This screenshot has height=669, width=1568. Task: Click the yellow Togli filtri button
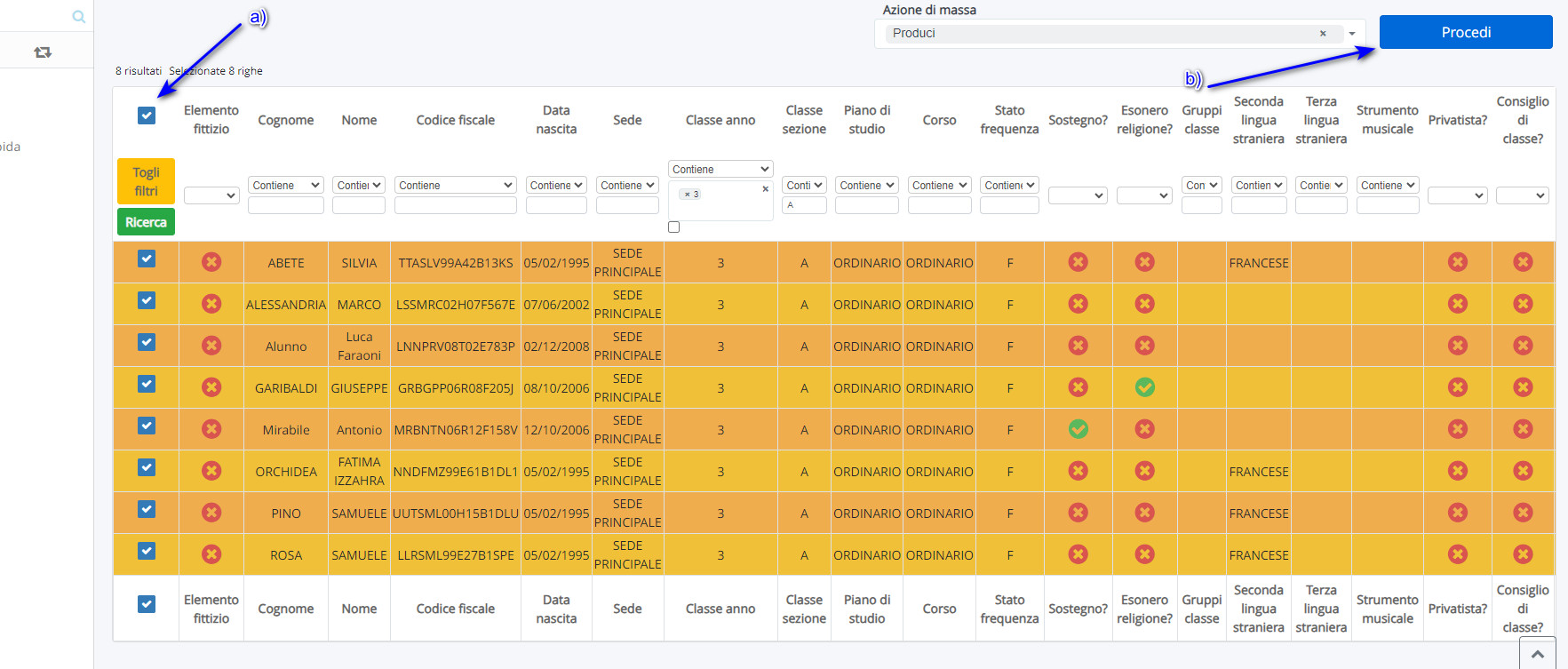(x=146, y=181)
